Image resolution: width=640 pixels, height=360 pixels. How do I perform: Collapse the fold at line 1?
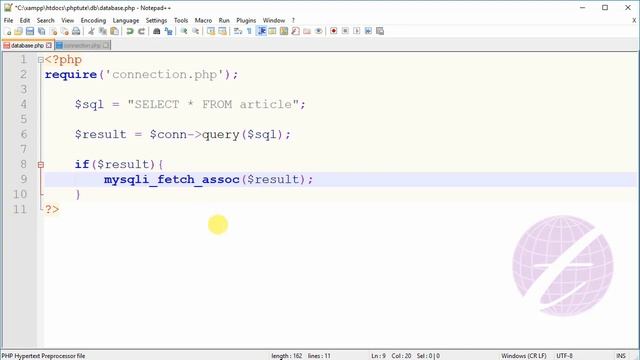point(40,60)
